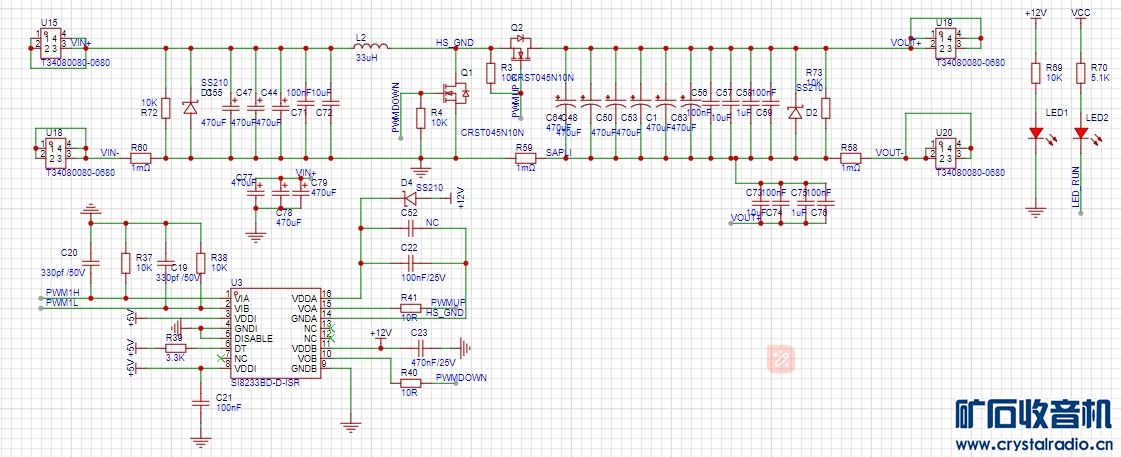Click the LED_RUN net label
Screen dimensions: 1121x457
(x=1076, y=186)
